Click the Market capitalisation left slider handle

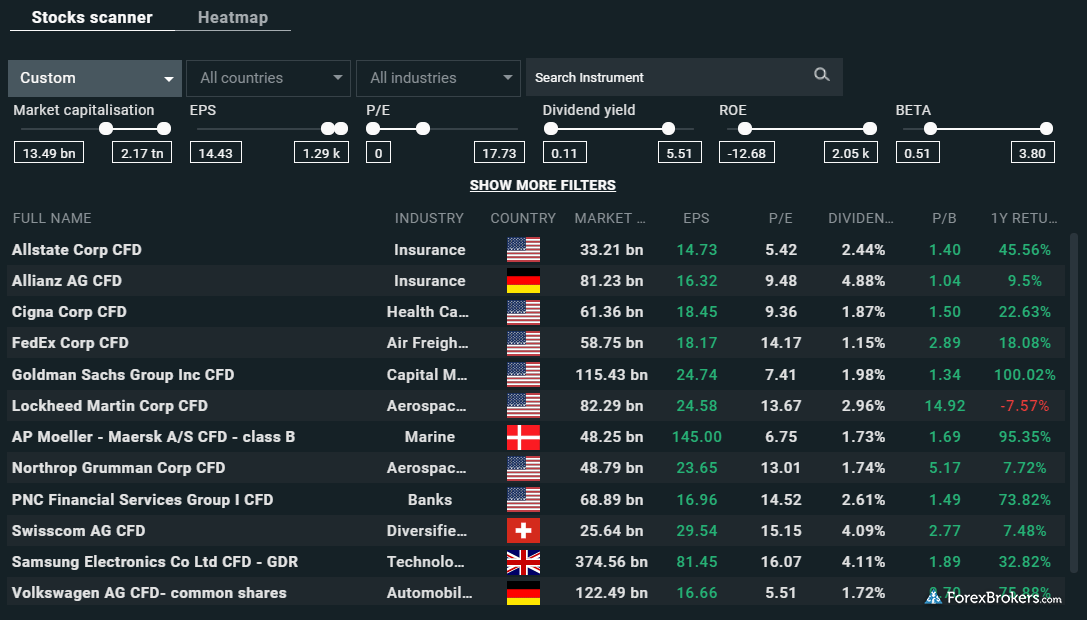tap(106, 128)
